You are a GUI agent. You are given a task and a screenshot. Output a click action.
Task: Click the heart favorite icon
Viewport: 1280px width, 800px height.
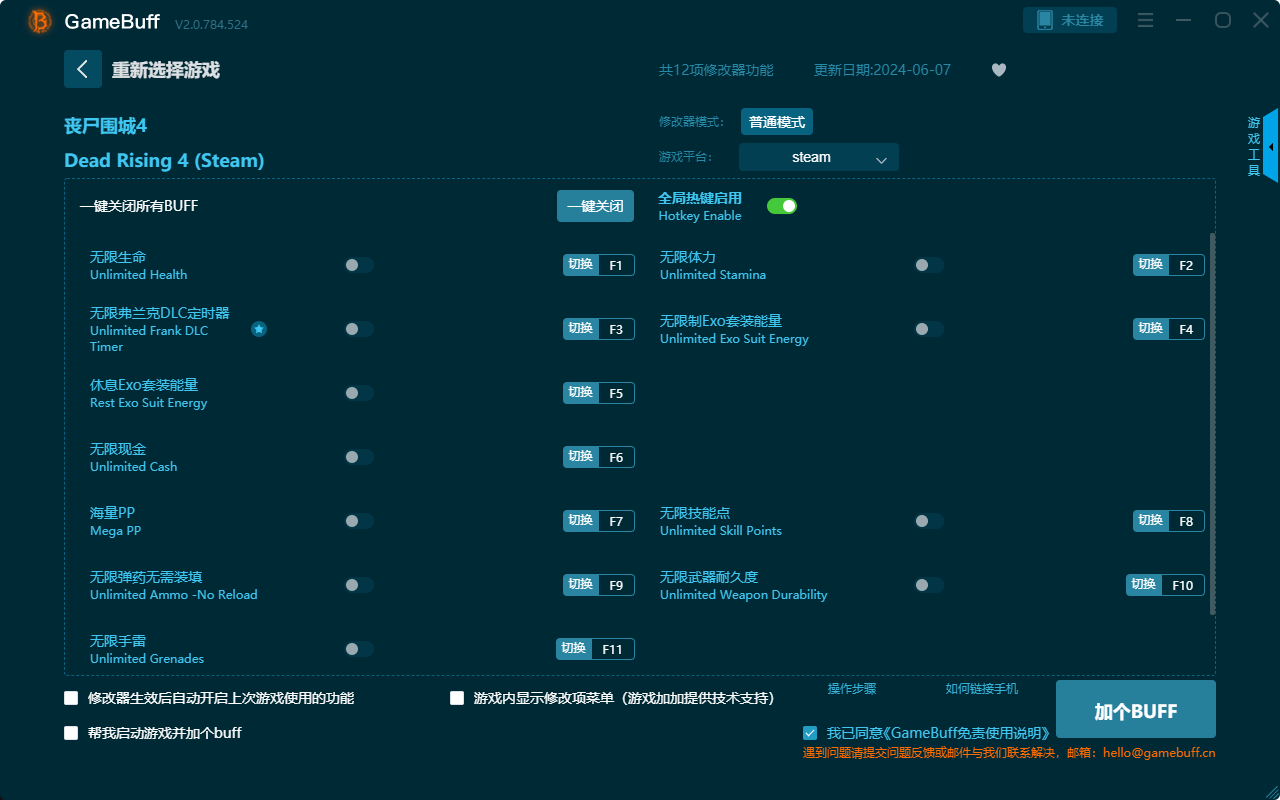click(999, 70)
